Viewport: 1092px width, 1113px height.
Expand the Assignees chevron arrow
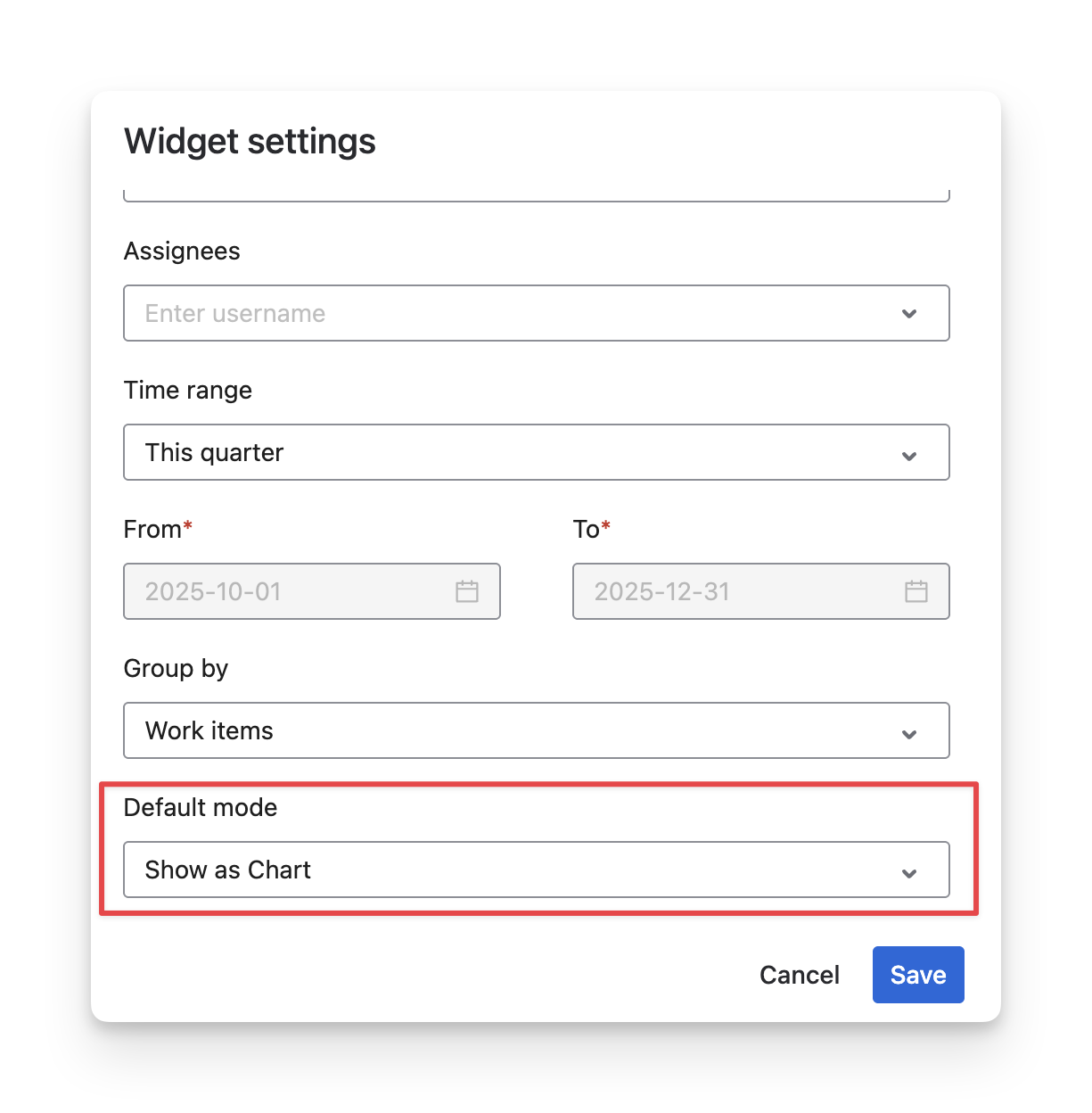click(x=909, y=314)
